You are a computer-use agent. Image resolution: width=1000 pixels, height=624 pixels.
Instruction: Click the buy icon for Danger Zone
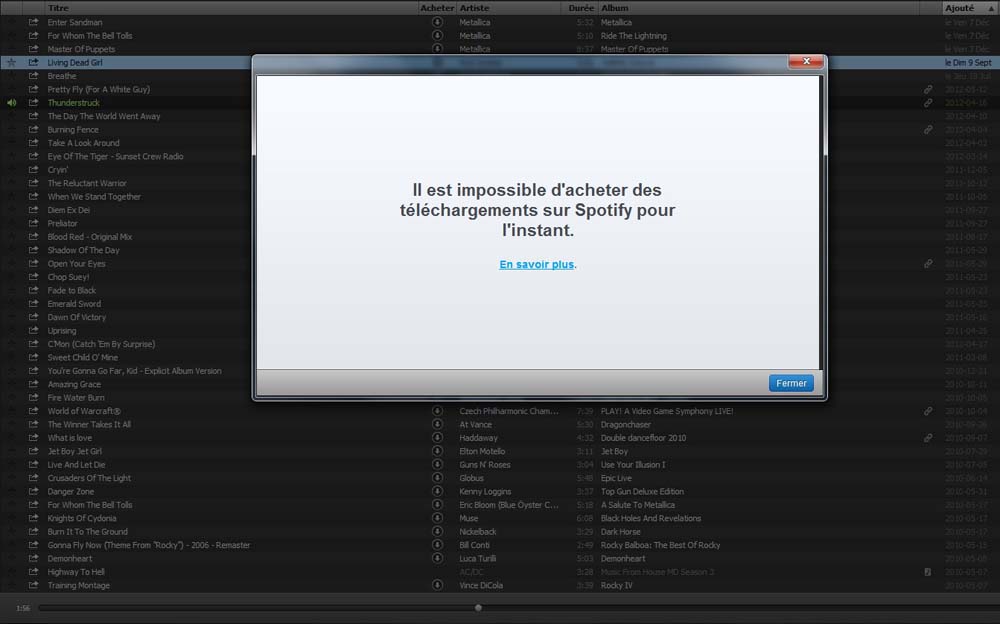click(x=438, y=491)
